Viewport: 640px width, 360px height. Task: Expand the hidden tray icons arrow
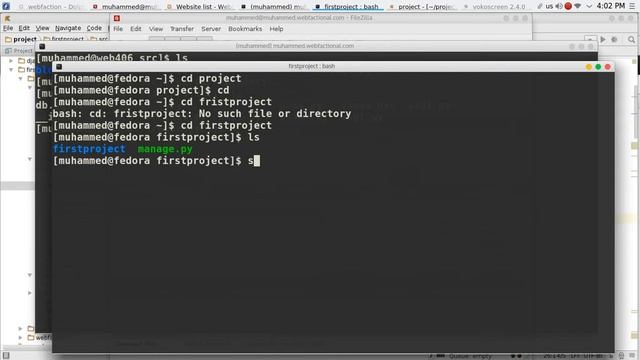click(x=589, y=6)
